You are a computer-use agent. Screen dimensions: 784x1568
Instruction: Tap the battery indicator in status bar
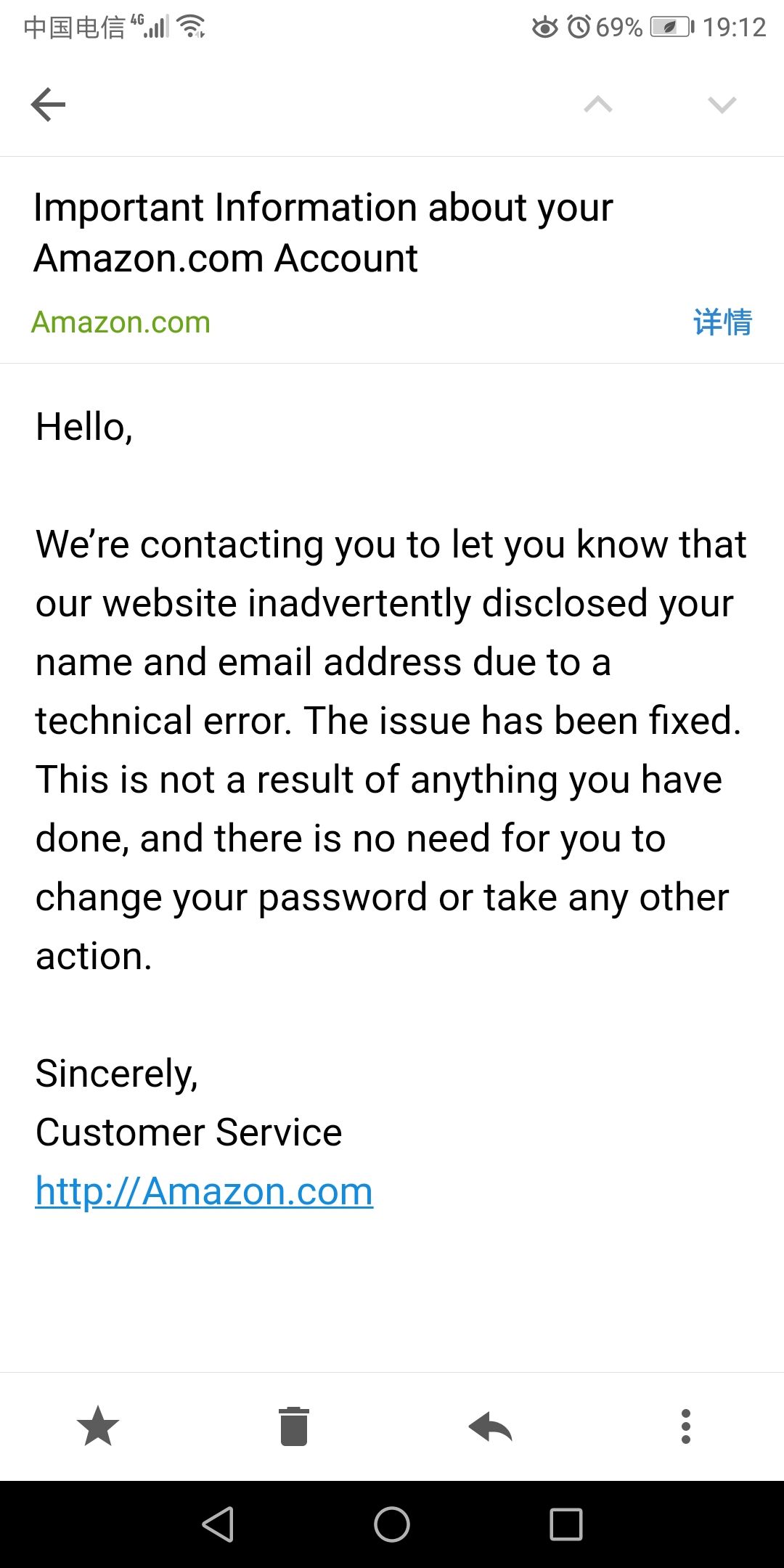(672, 28)
